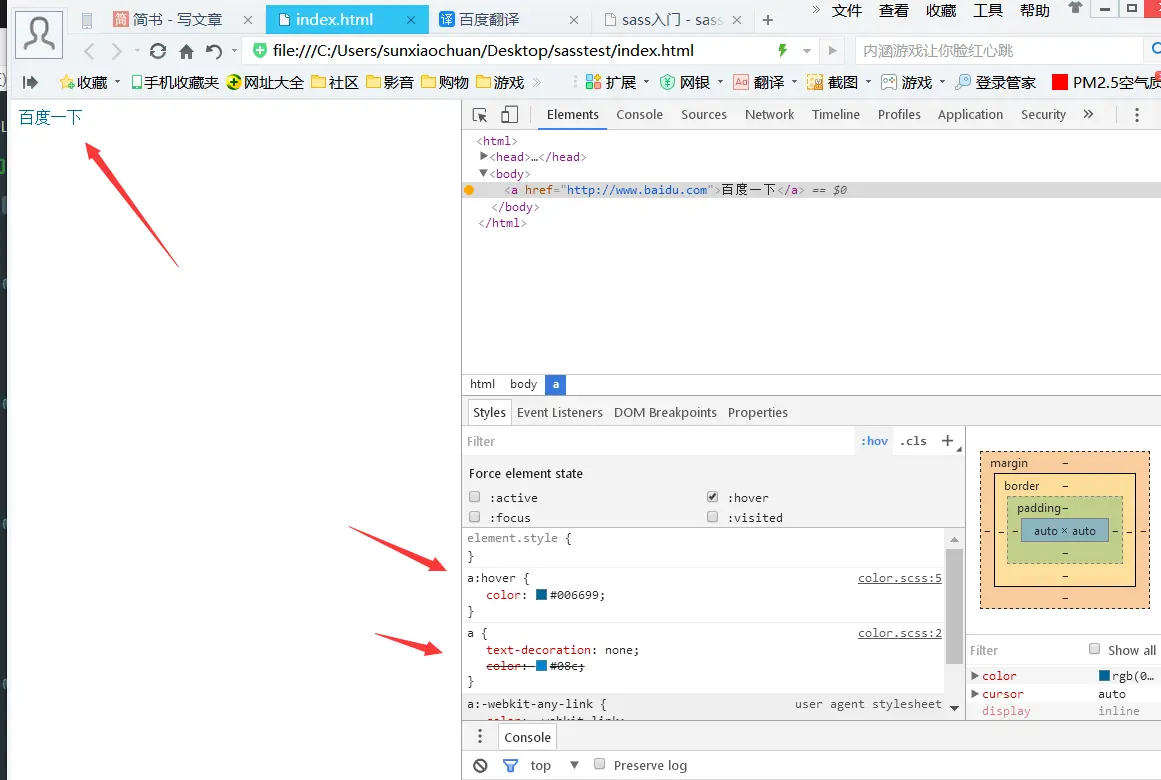
Task: Open the color.scss:5 source link
Action: pyautogui.click(x=900, y=578)
